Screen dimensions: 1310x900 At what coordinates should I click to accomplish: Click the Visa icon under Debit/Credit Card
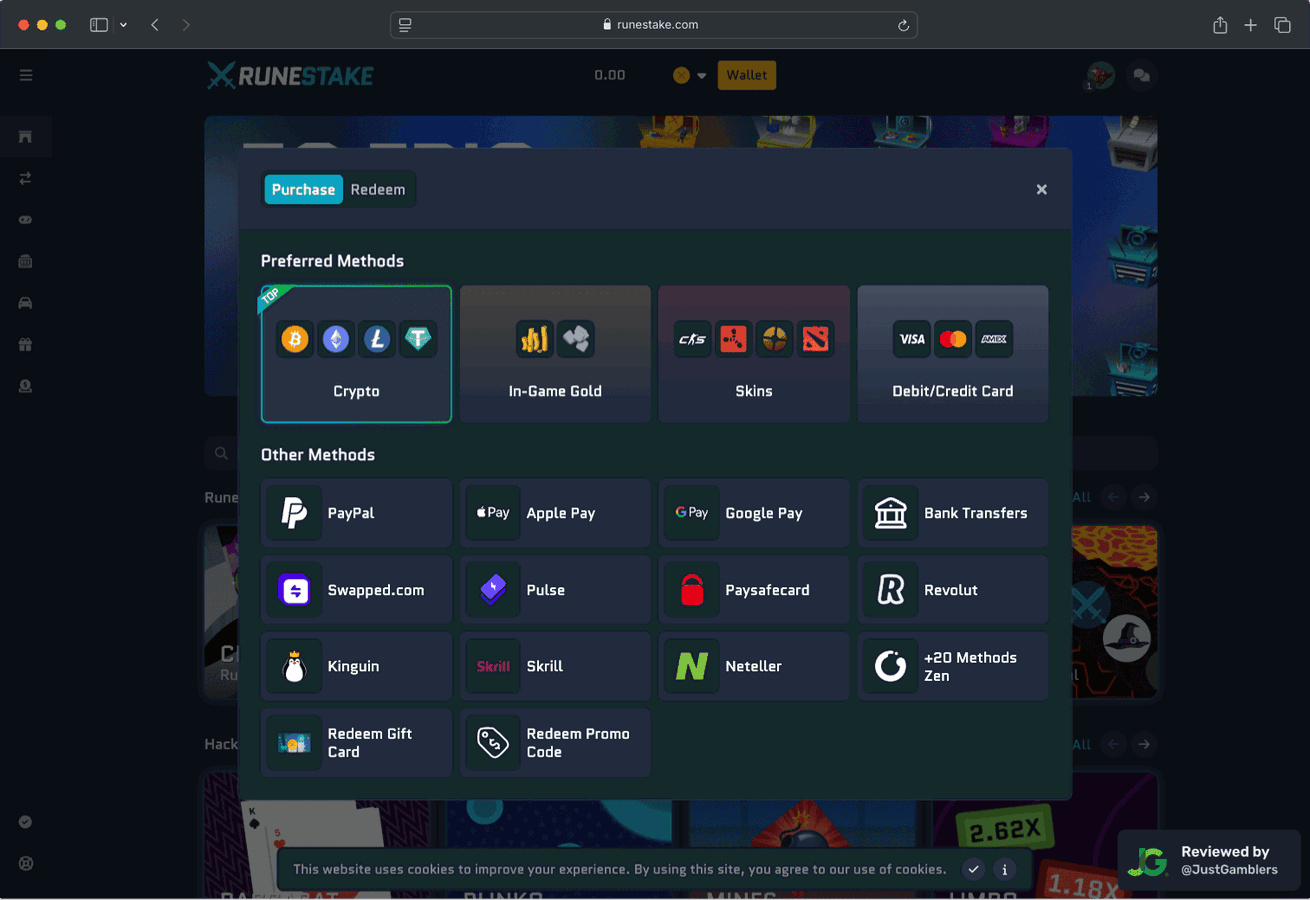(911, 339)
